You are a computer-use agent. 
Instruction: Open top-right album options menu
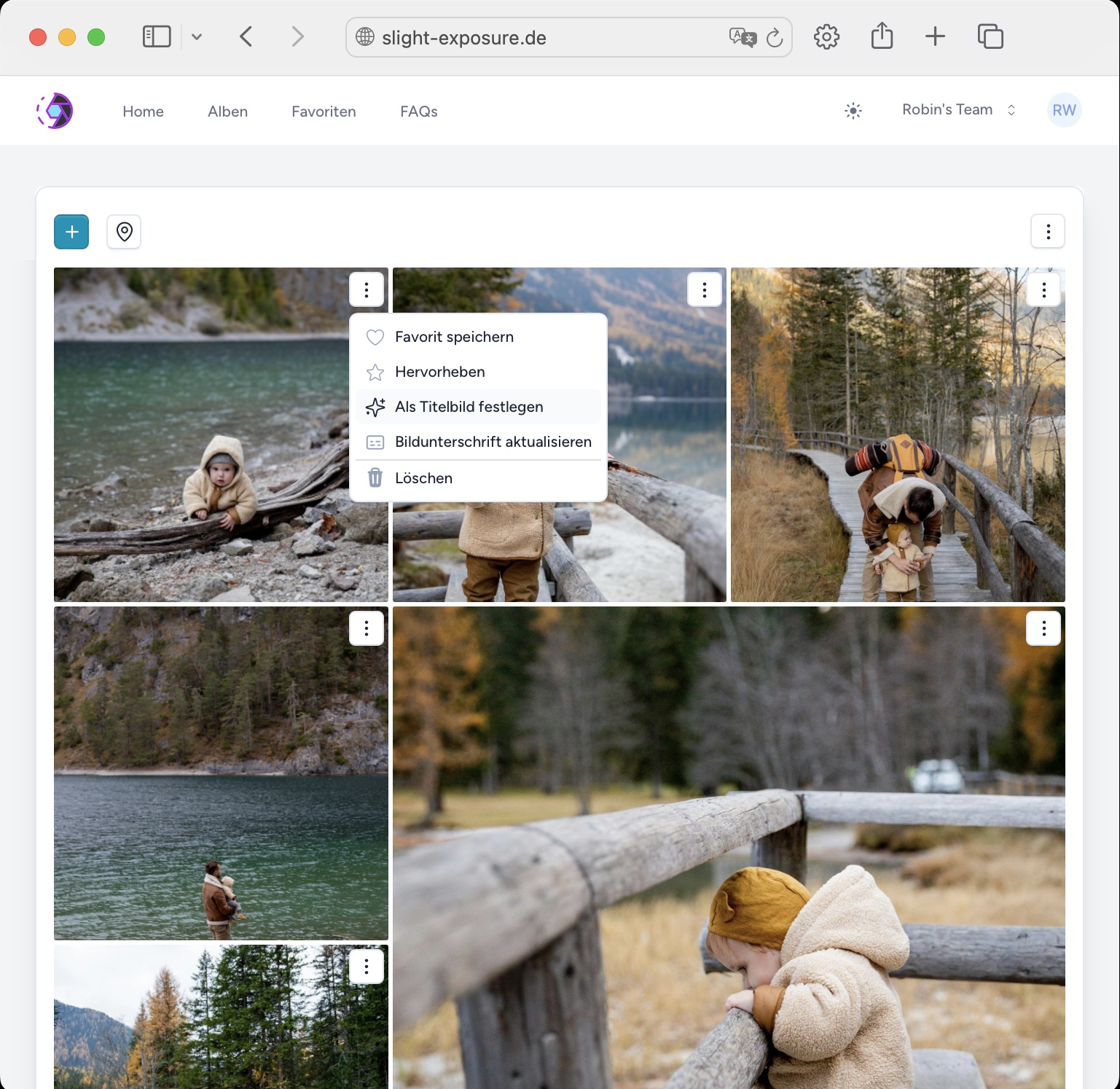click(1048, 232)
